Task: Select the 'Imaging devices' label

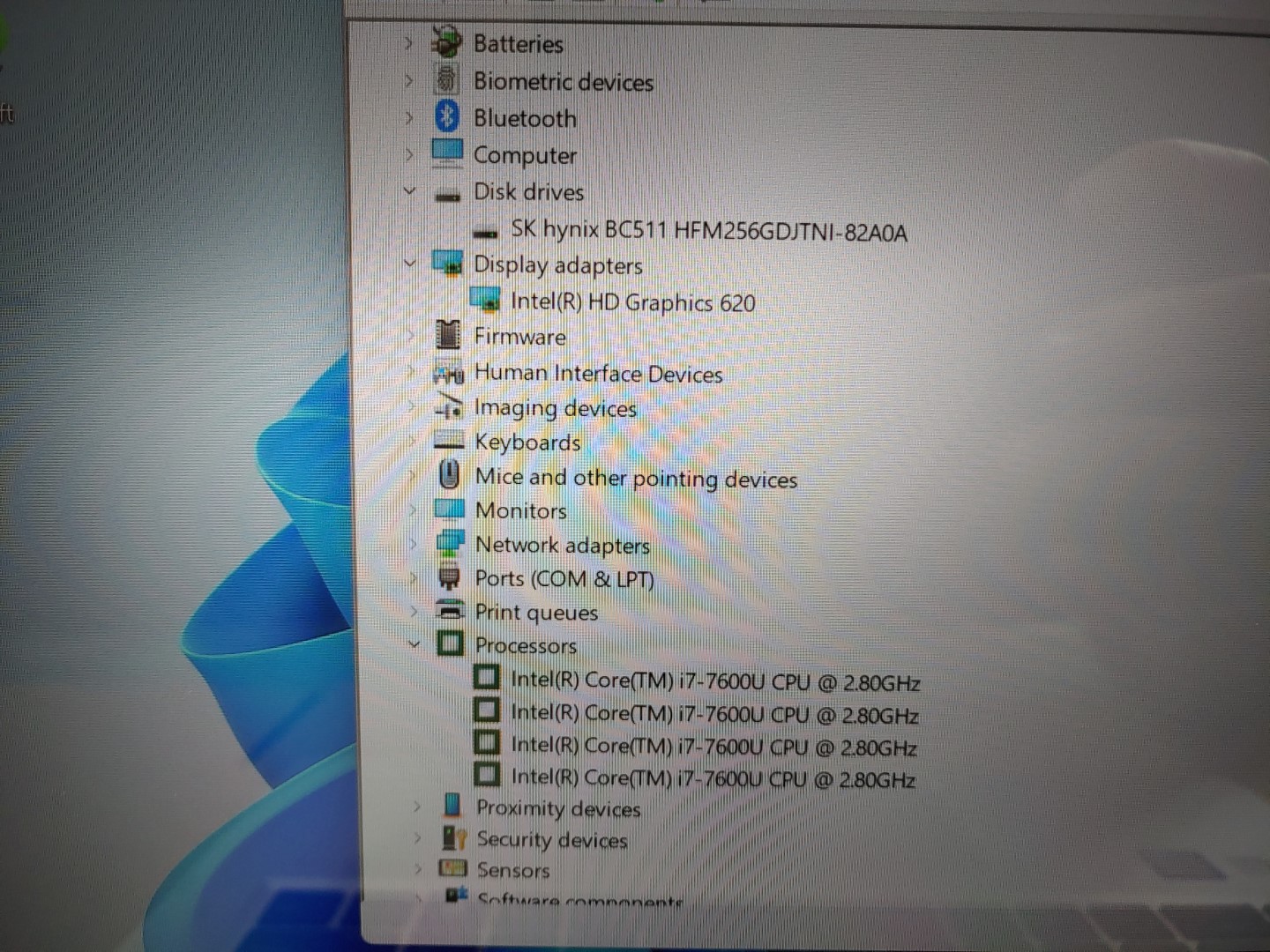Action: [x=556, y=408]
